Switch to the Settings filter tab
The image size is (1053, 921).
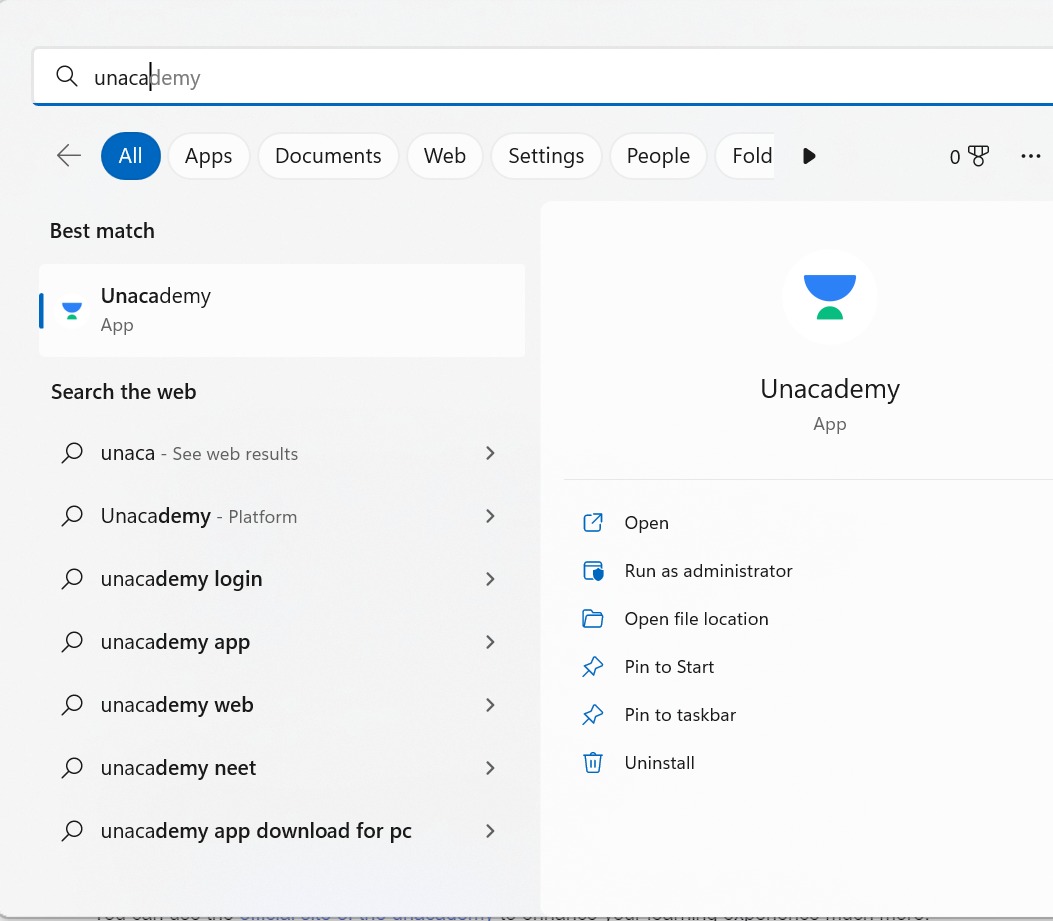coord(546,156)
